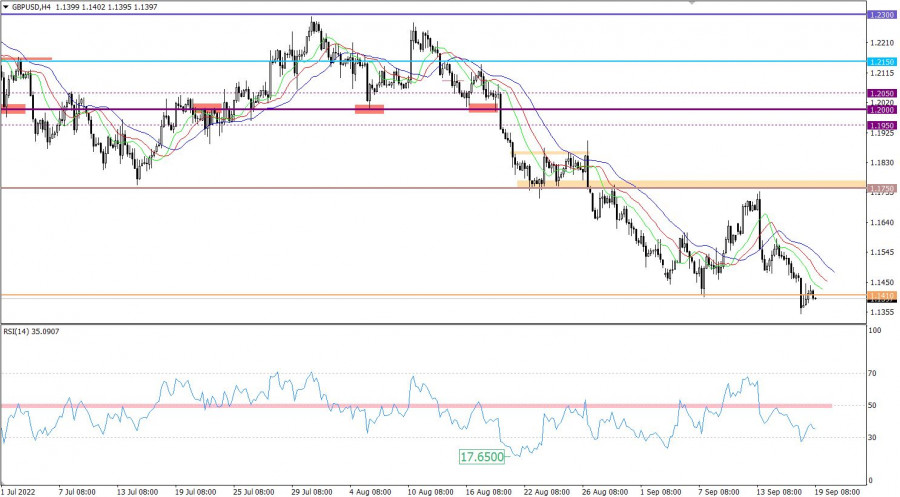
Task: Click the 1 Jul 2022 date label
Action: pyautogui.click(x=22, y=491)
